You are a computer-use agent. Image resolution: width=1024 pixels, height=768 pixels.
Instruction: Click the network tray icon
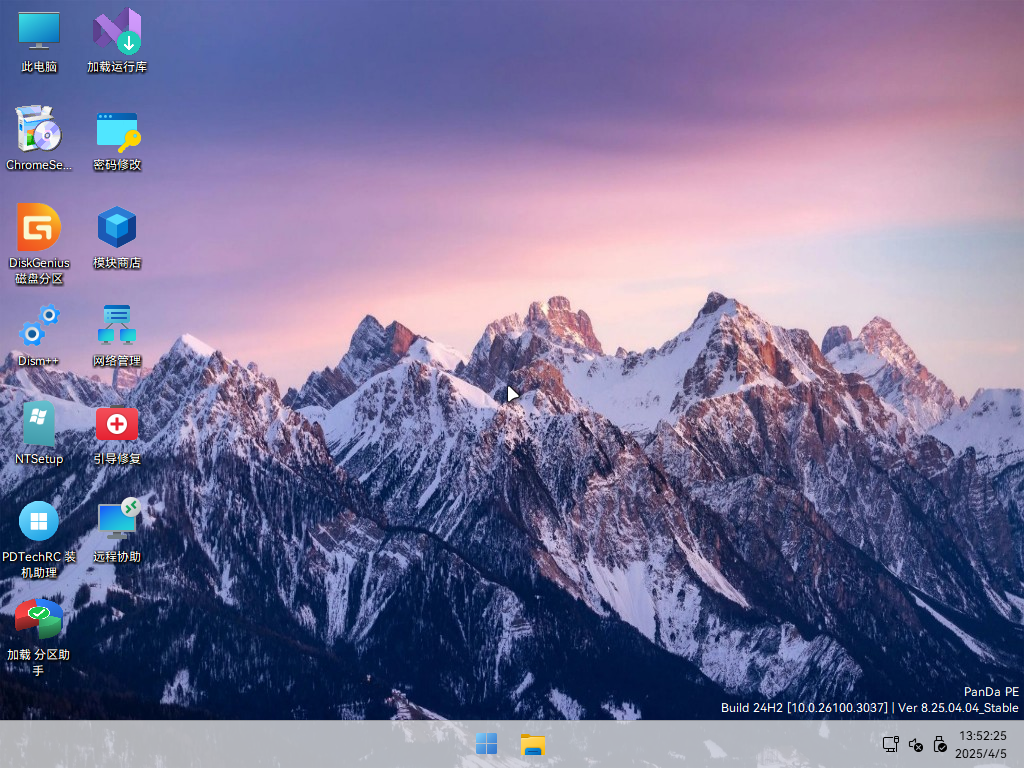[x=890, y=744]
